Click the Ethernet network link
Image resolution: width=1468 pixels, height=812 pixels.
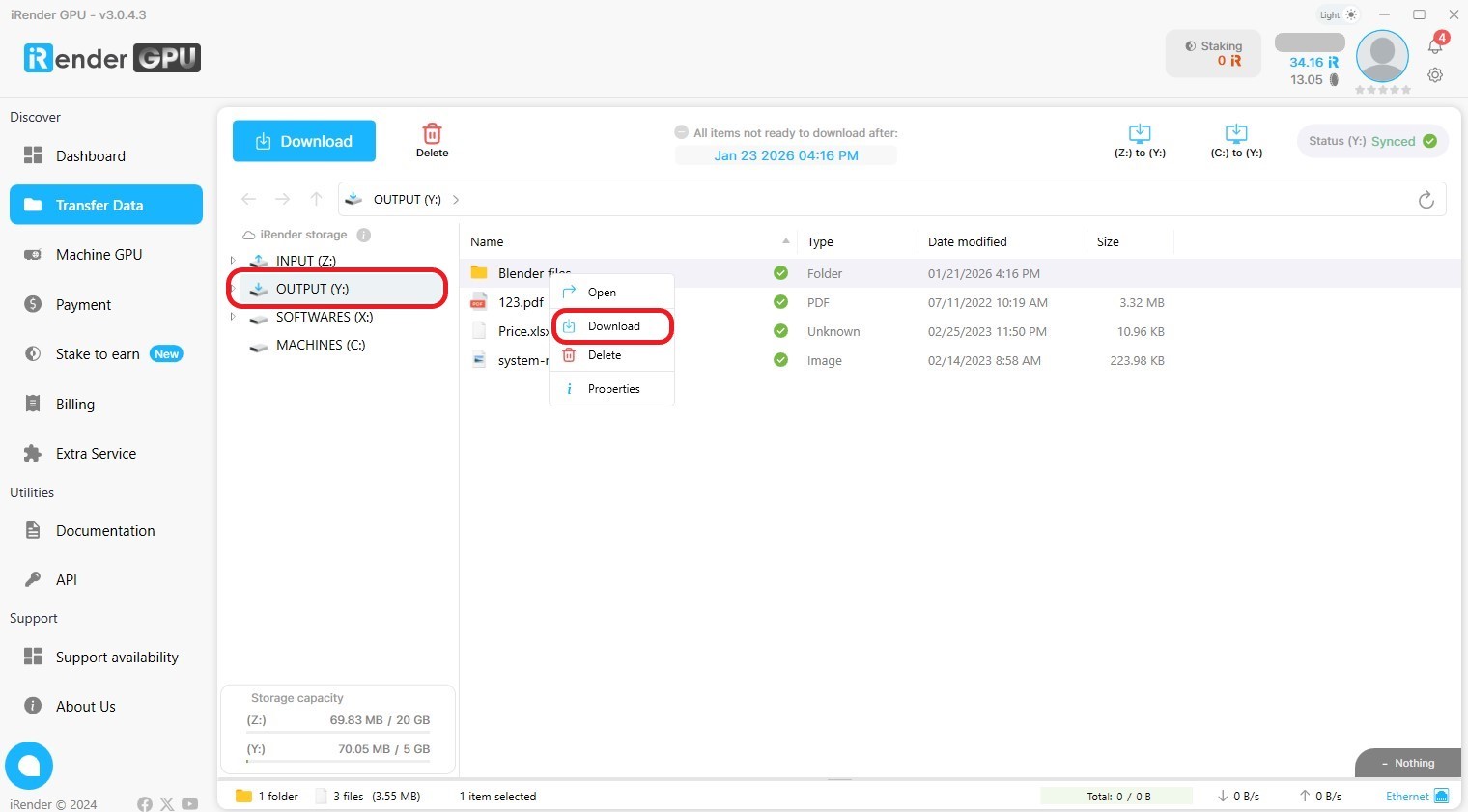1417,797
